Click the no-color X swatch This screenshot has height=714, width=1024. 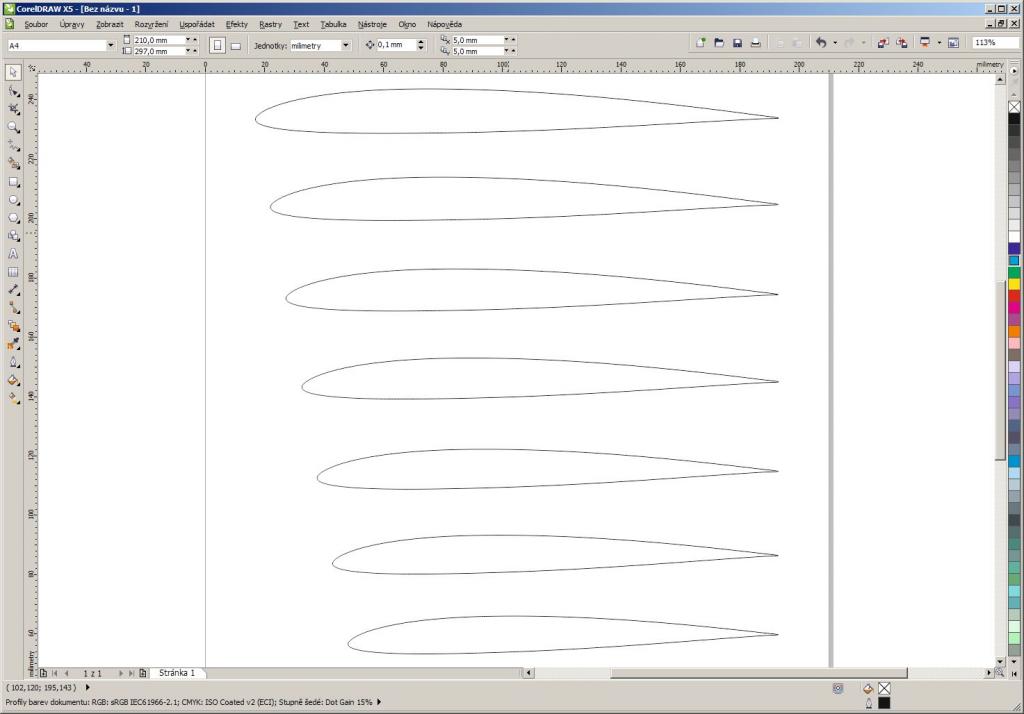[1014, 107]
